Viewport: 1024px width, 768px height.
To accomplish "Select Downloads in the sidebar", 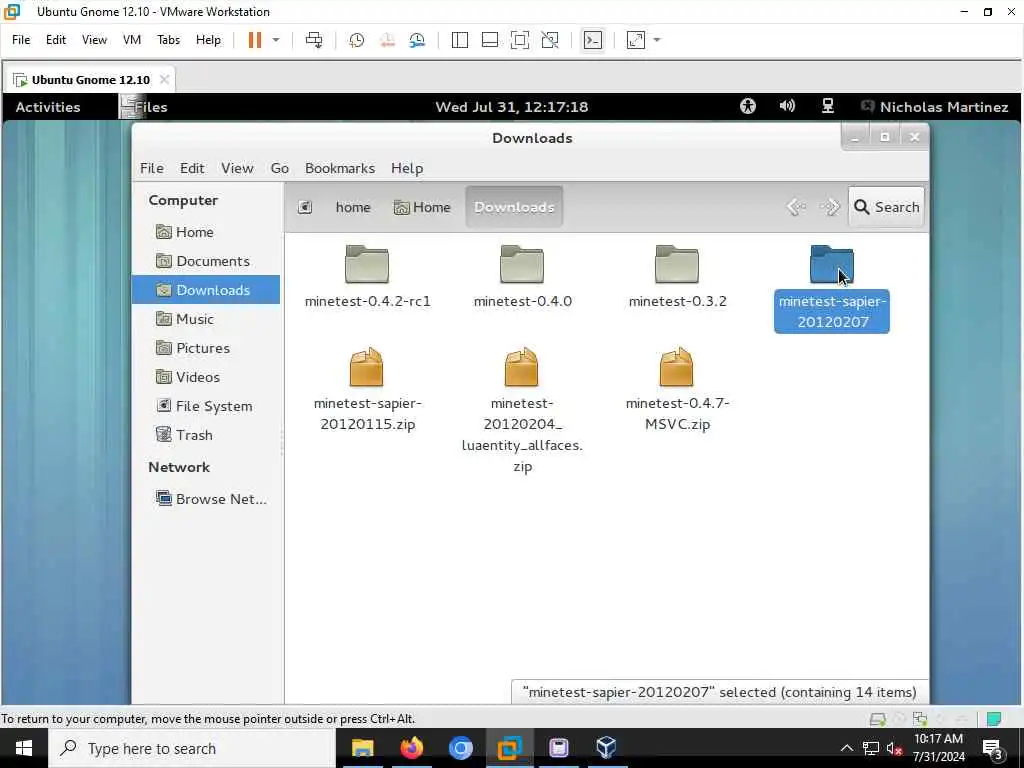I will click(206, 290).
